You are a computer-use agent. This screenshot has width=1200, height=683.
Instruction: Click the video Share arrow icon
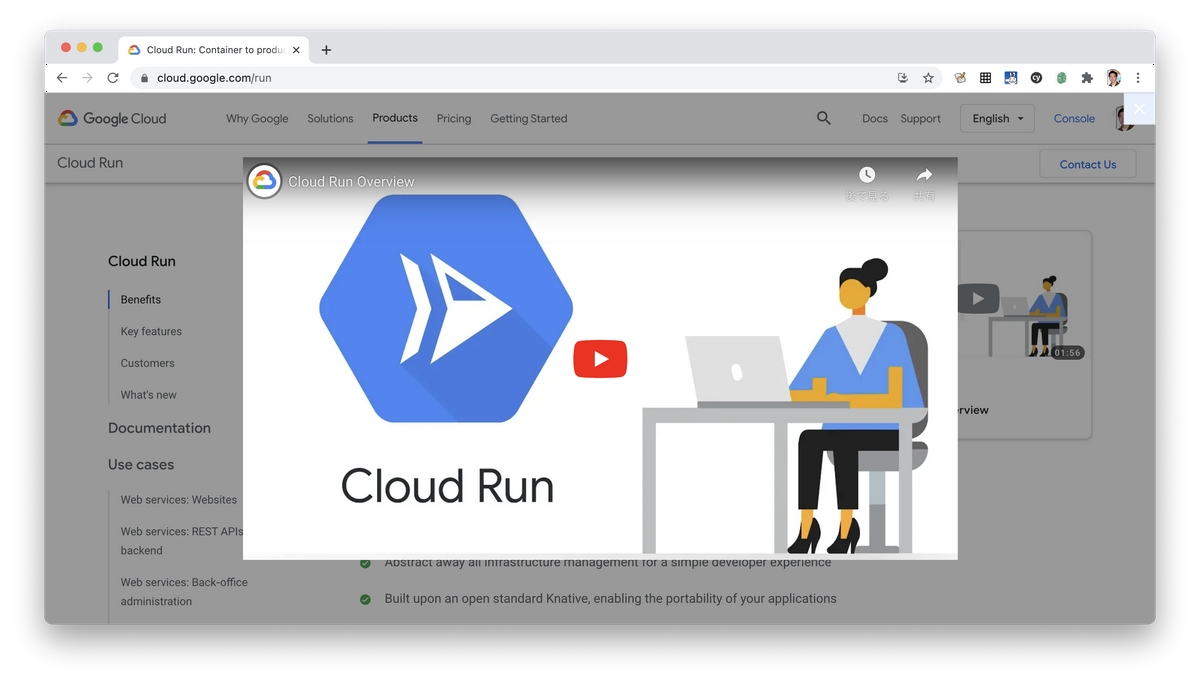[924, 175]
